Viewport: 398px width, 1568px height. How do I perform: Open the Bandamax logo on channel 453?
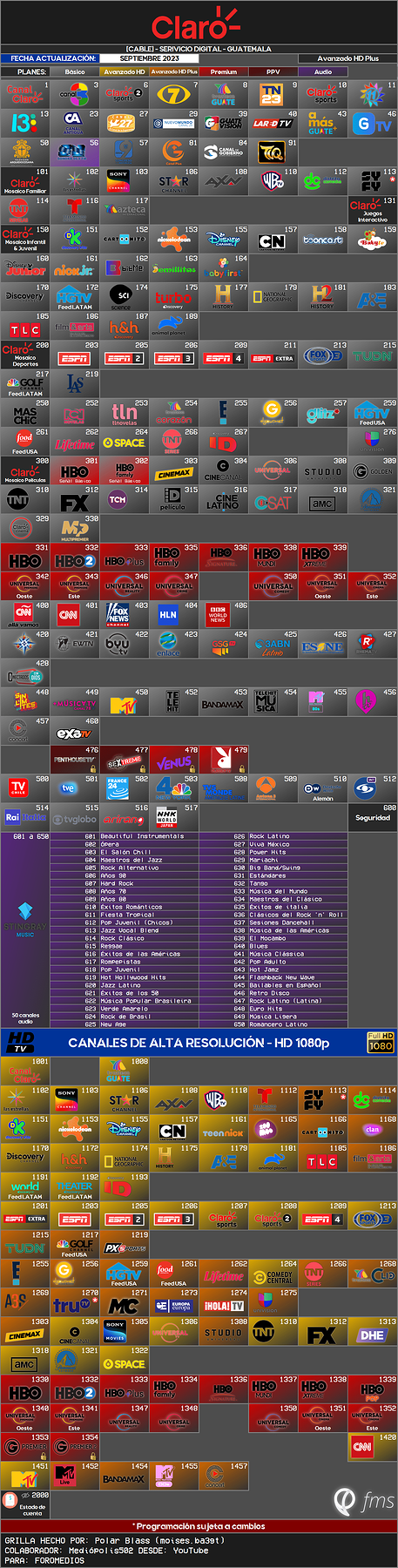(x=223, y=704)
